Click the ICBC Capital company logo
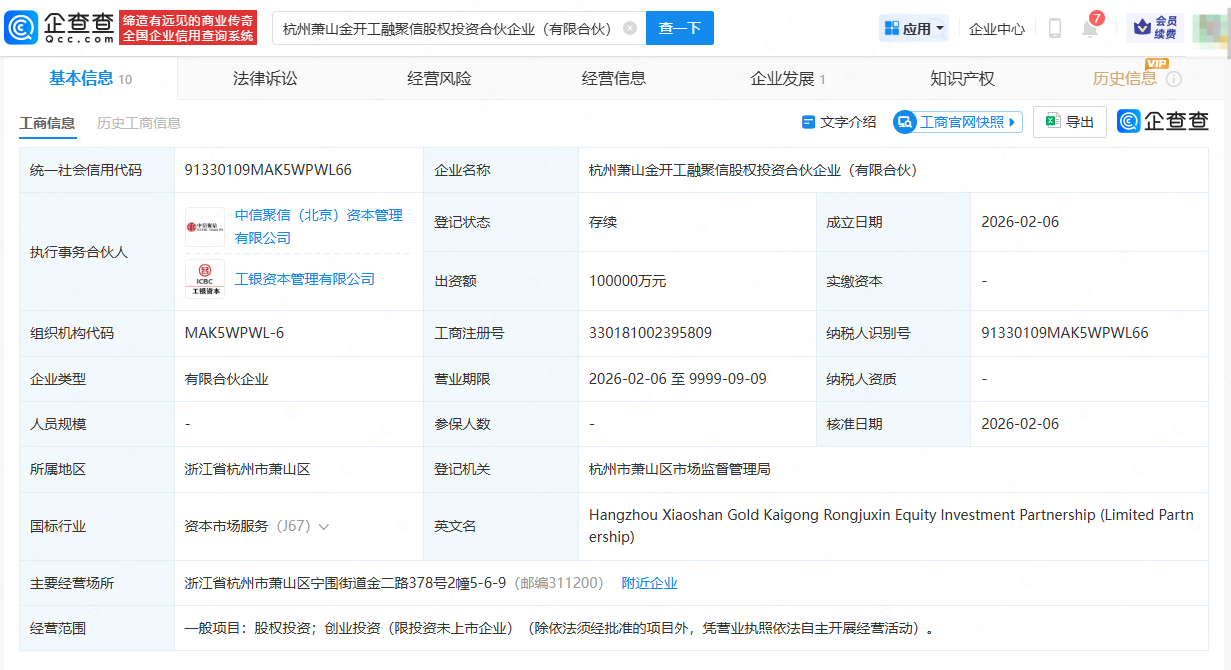 [x=205, y=278]
